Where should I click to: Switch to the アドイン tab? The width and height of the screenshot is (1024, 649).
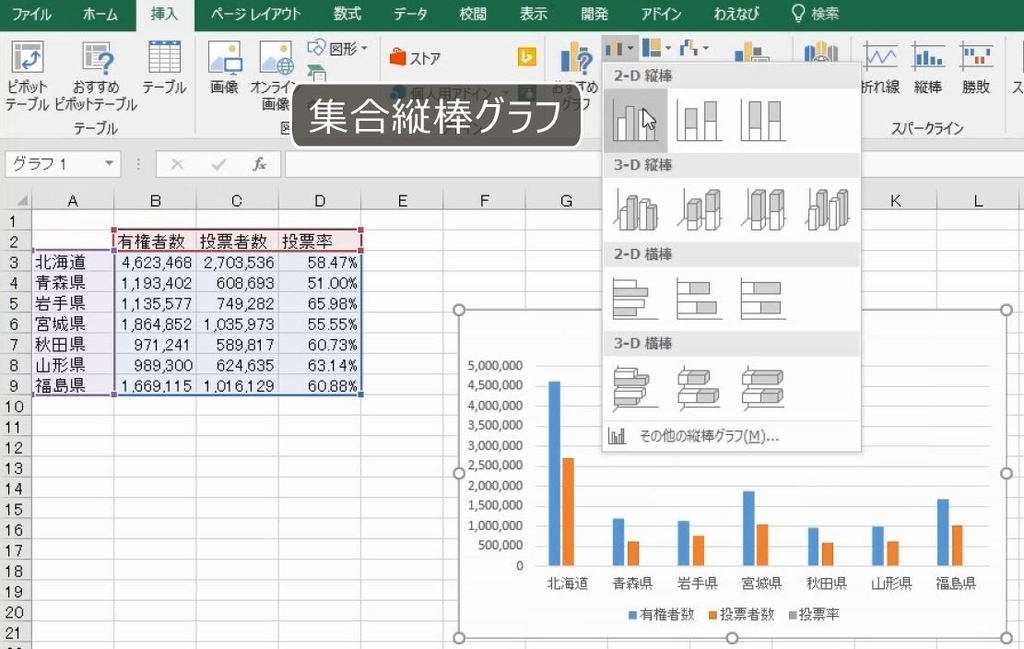click(x=661, y=14)
